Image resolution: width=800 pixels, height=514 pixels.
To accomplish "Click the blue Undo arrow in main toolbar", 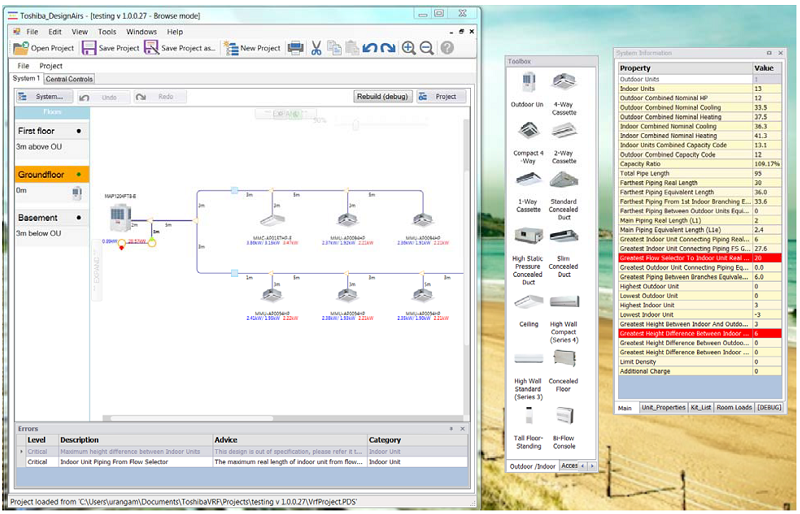I will 369,48.
